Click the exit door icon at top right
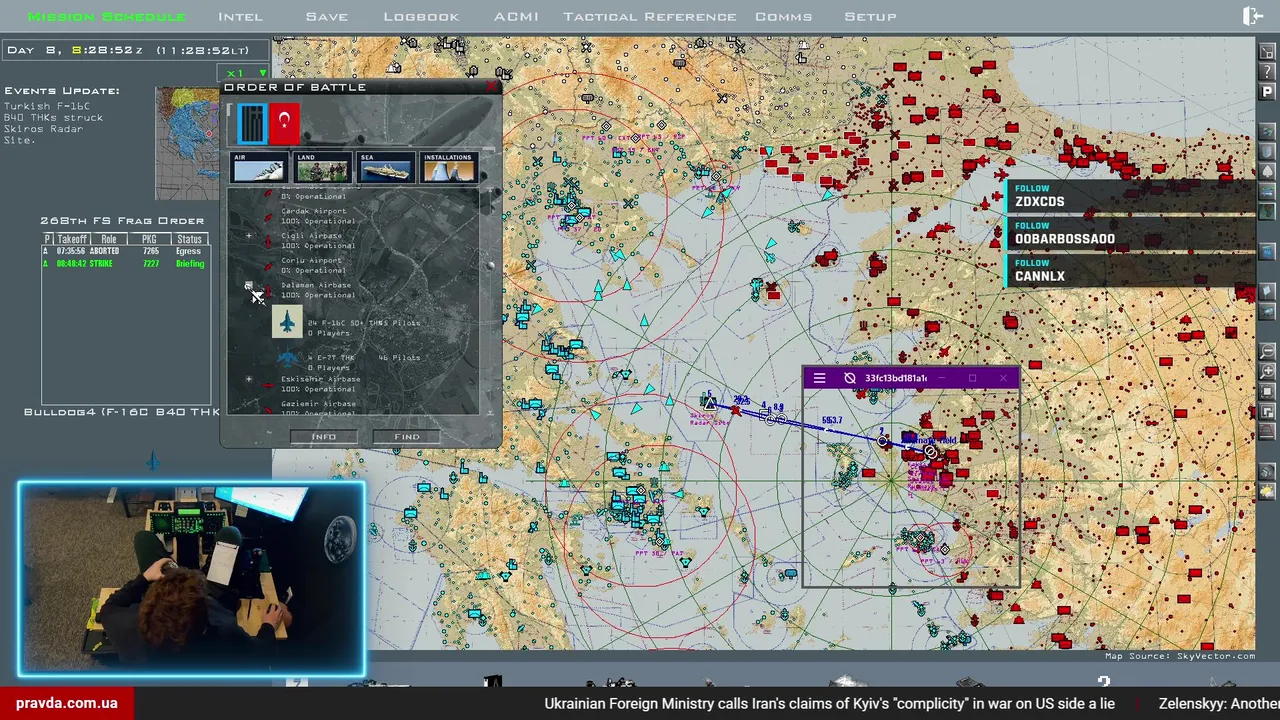The width and height of the screenshot is (1280, 720). (1252, 16)
